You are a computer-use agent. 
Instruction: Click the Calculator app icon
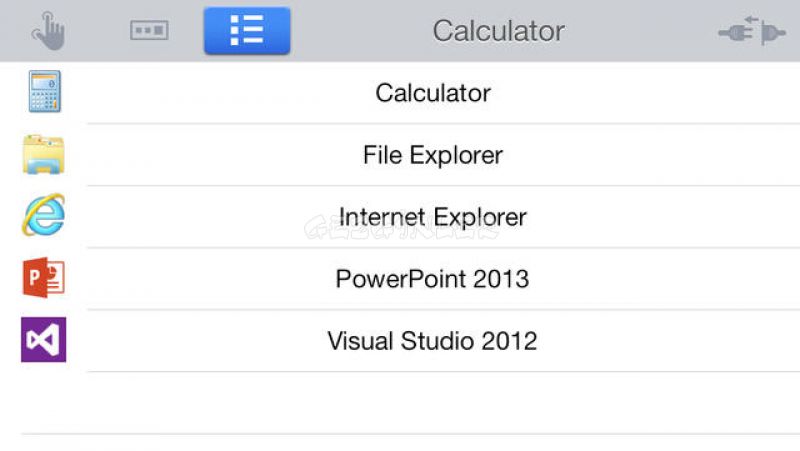44,91
